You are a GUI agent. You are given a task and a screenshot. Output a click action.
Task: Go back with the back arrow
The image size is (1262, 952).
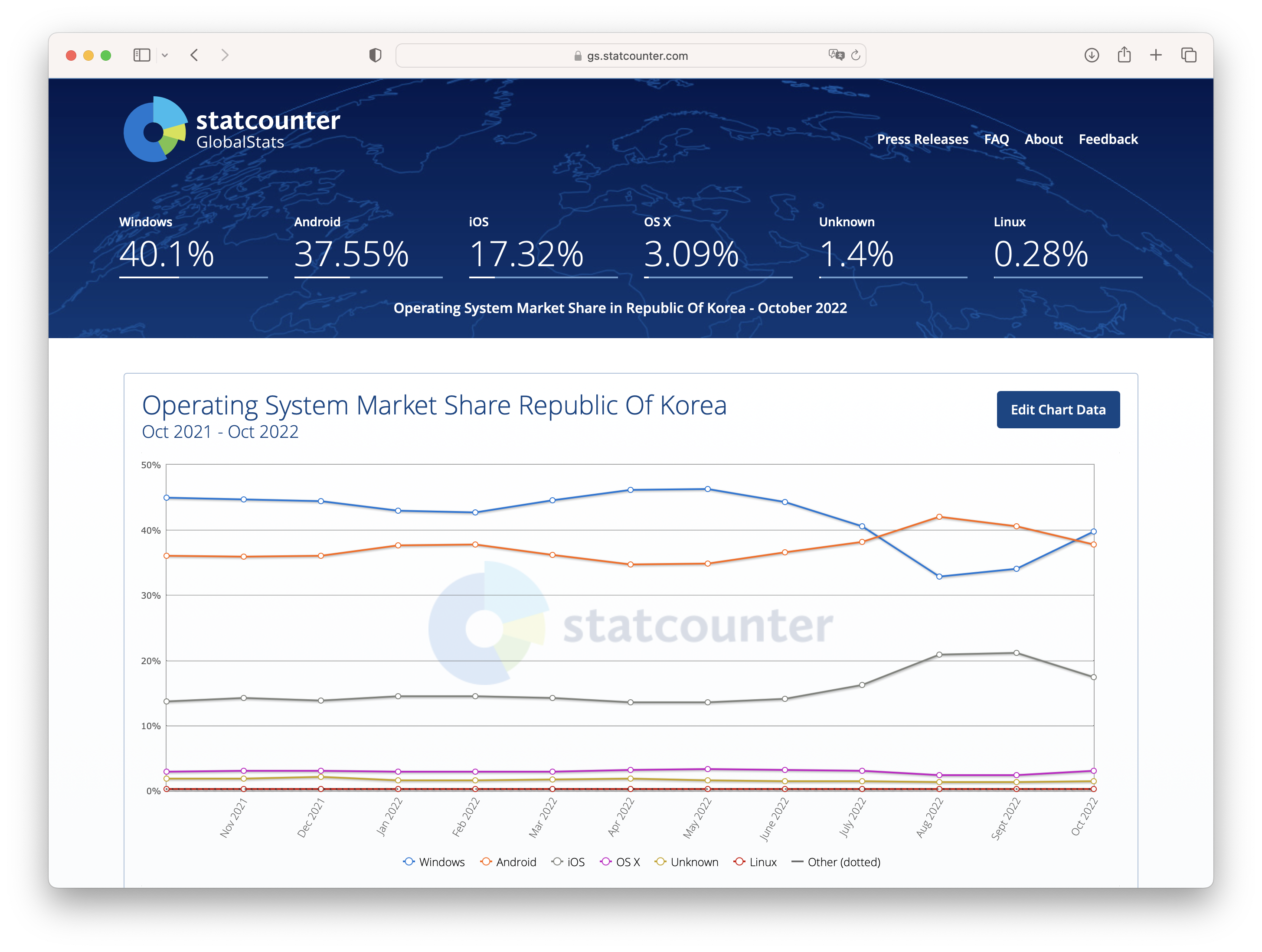pos(195,55)
